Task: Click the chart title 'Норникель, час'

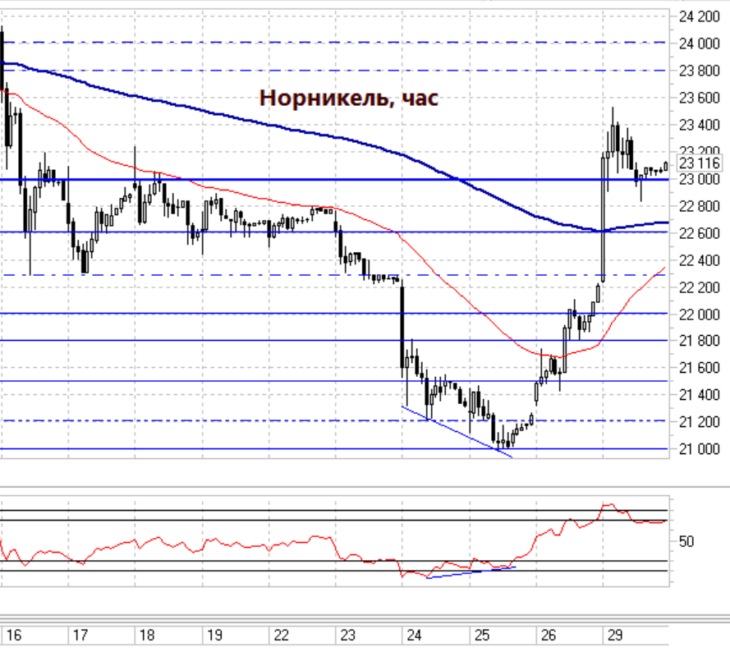Action: coord(349,98)
